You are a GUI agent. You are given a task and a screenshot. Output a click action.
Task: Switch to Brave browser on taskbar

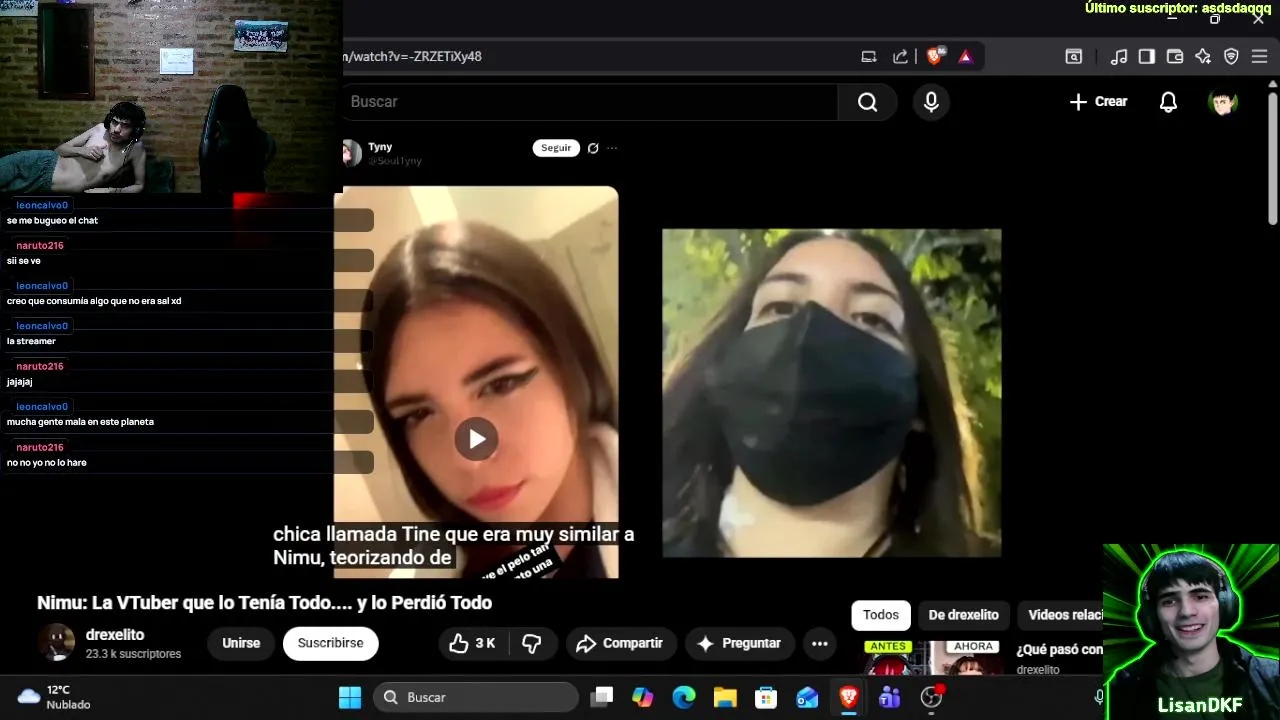[x=849, y=698]
